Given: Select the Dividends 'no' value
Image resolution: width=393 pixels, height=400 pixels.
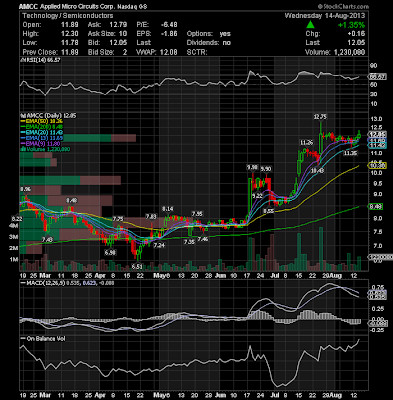Looking at the screenshot, I should click(227, 43).
